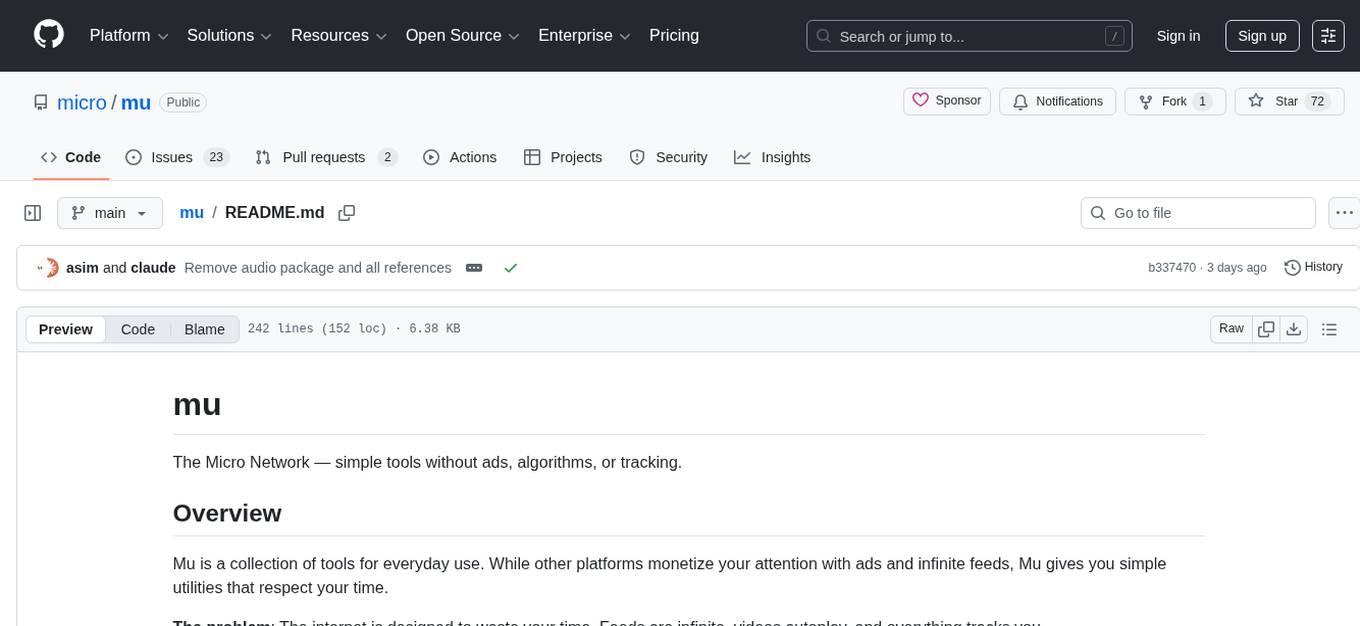Open the file outline icon

pos(1330,328)
